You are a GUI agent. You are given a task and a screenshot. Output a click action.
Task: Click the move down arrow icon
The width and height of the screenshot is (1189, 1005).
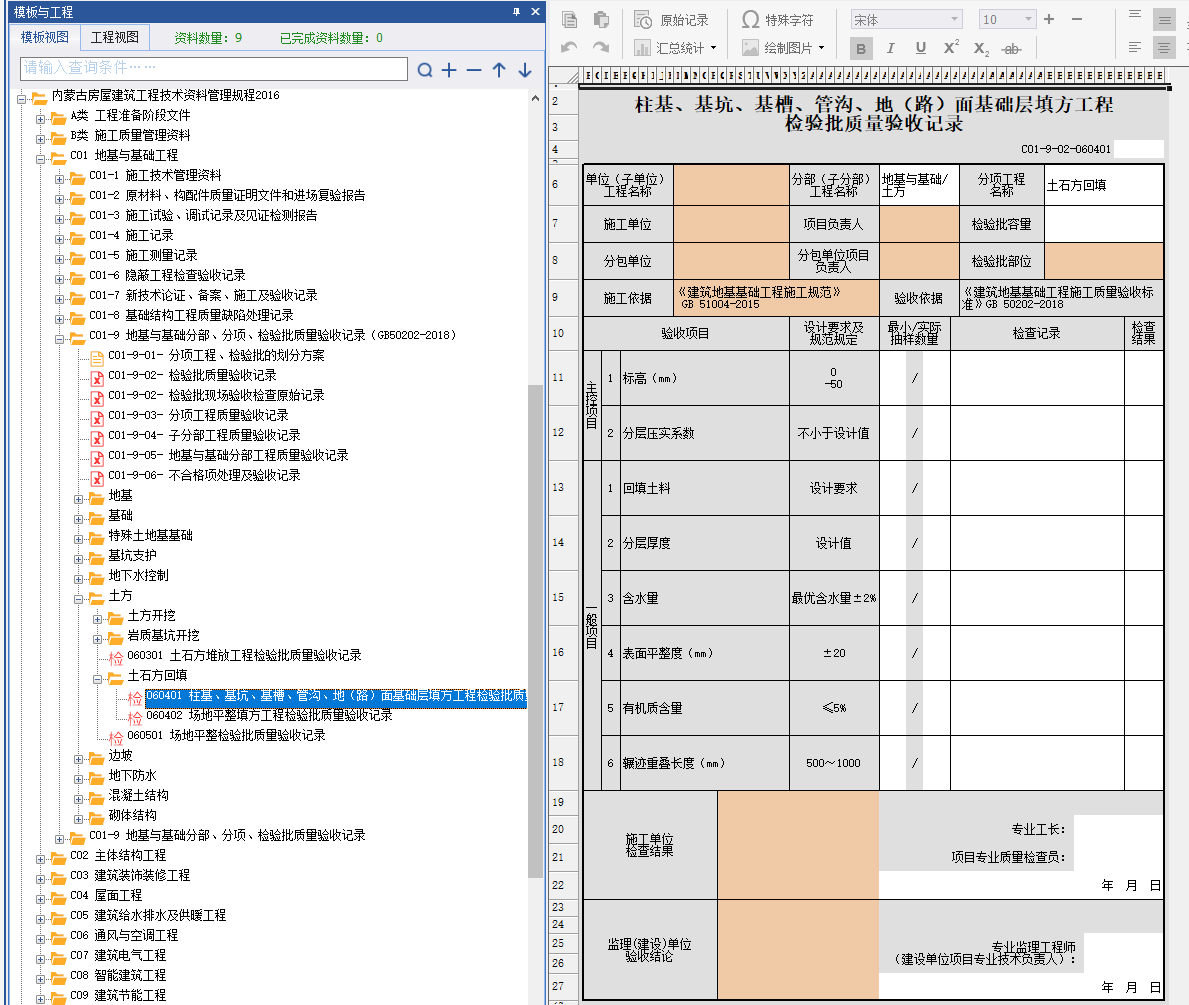click(525, 71)
